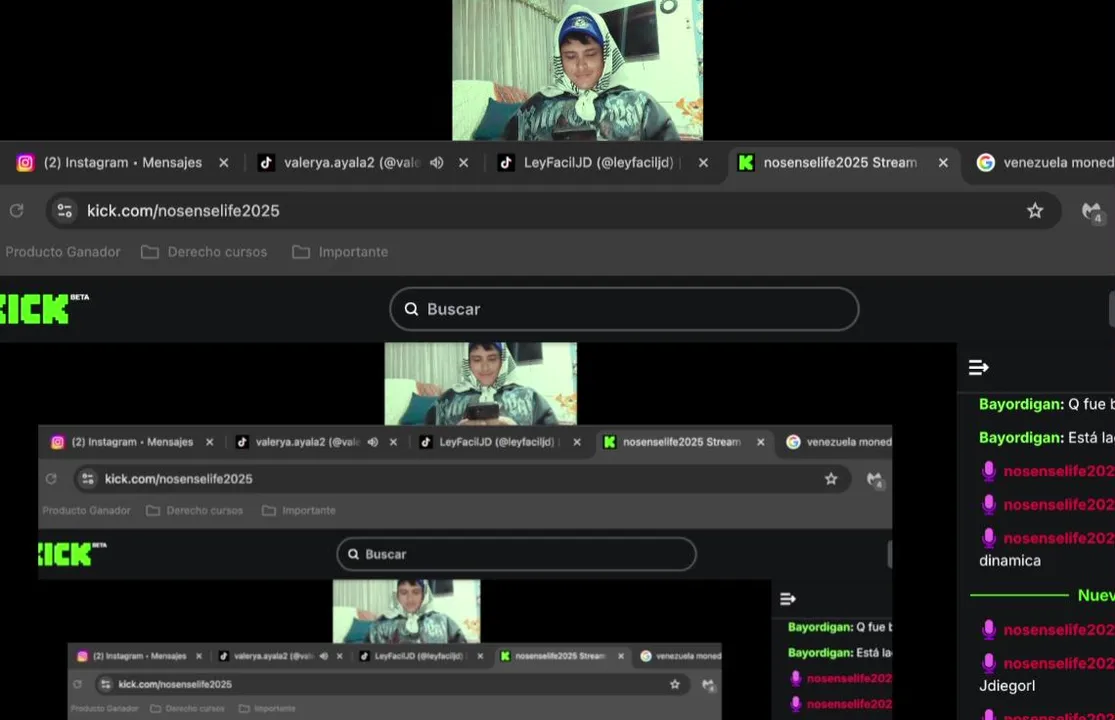Click bookmark star in mid-size nested browser
The height and width of the screenshot is (720, 1115).
coord(831,479)
